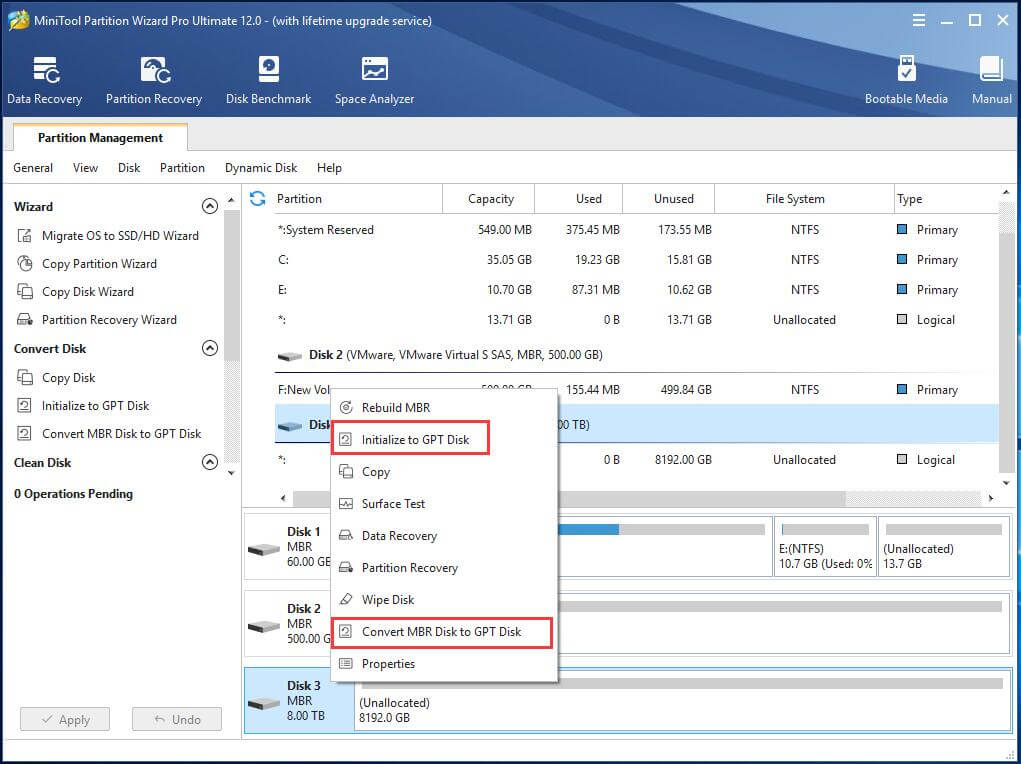
Task: Start Copy Partition Wizard
Action: (87, 264)
